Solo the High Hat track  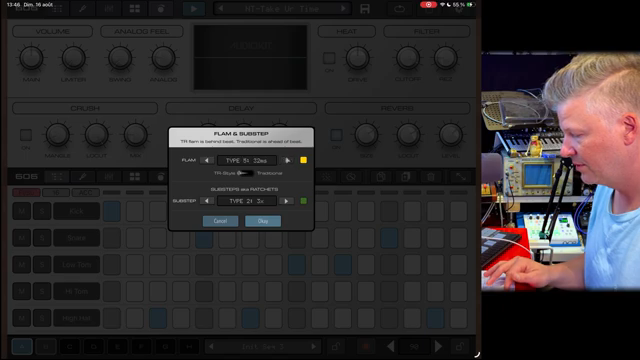point(42,318)
